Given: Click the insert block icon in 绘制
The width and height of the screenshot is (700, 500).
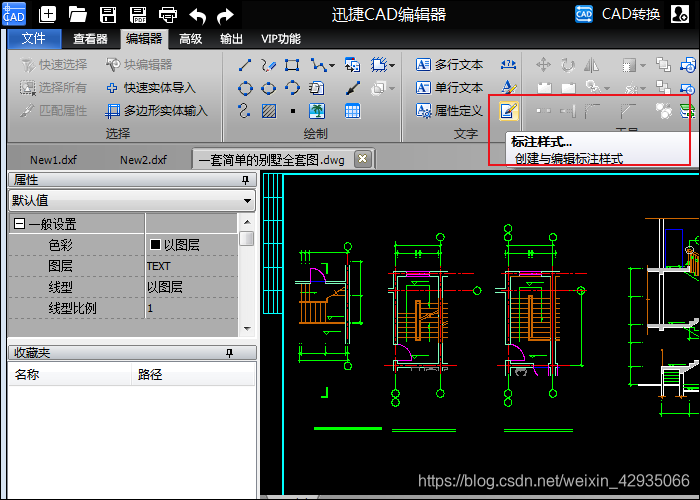Looking at the screenshot, I should tap(352, 65).
